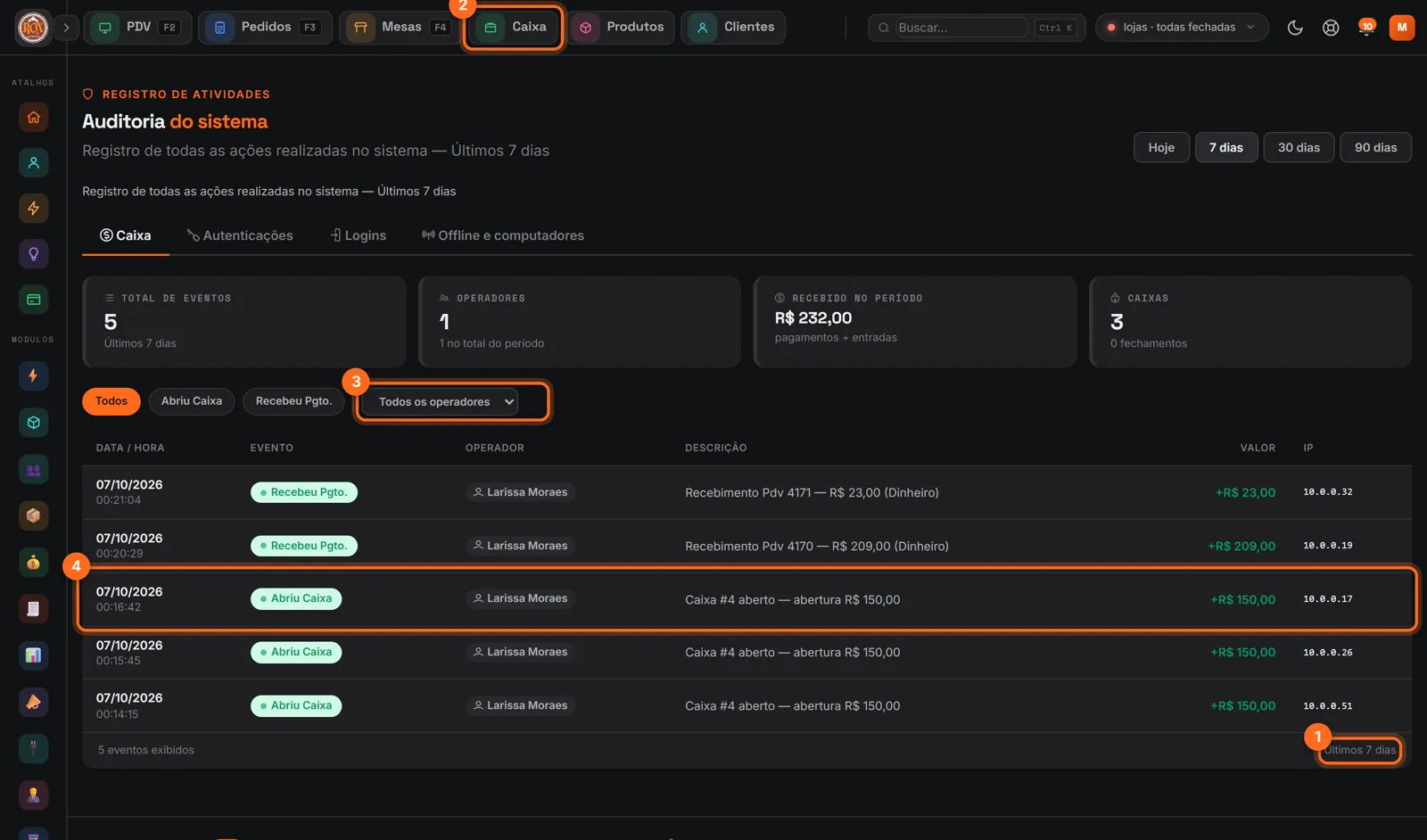Switch to Offline e computadores tab
Screen dimensions: 1427x840
click(503, 235)
